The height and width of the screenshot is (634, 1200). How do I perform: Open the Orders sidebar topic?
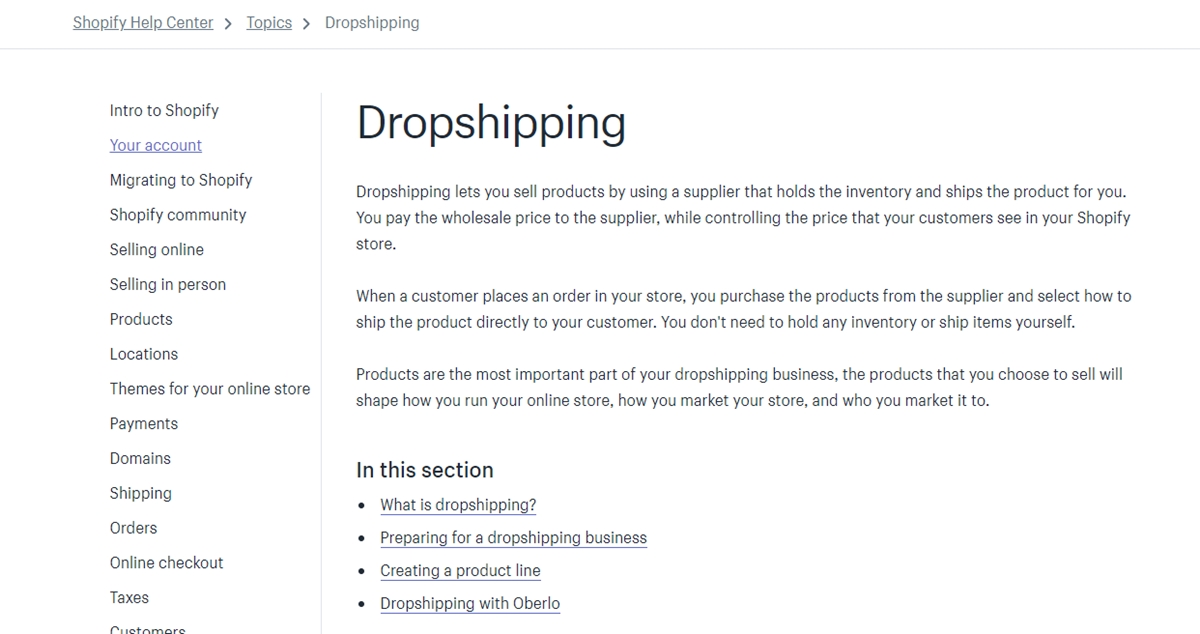(x=133, y=528)
